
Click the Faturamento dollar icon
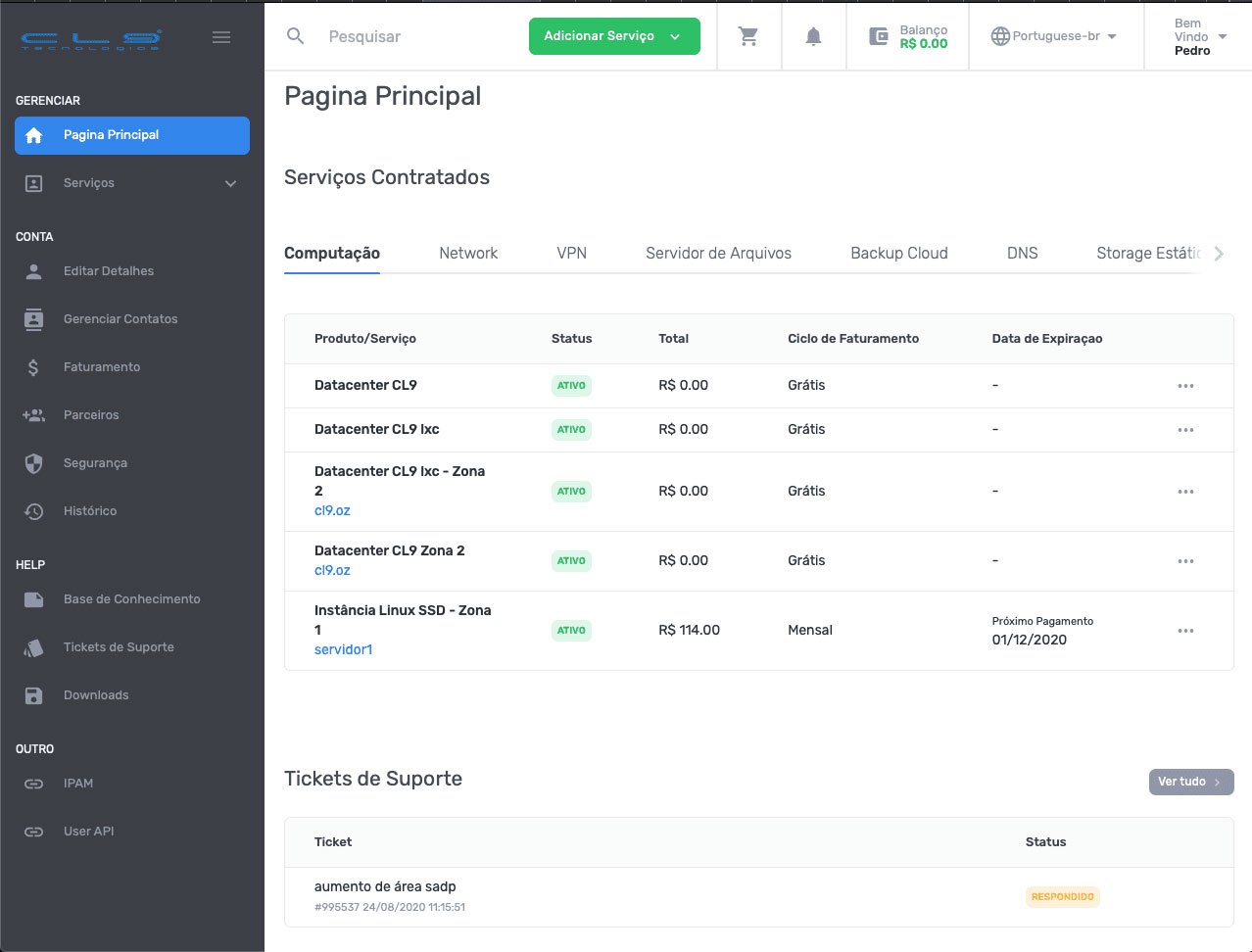coord(34,367)
